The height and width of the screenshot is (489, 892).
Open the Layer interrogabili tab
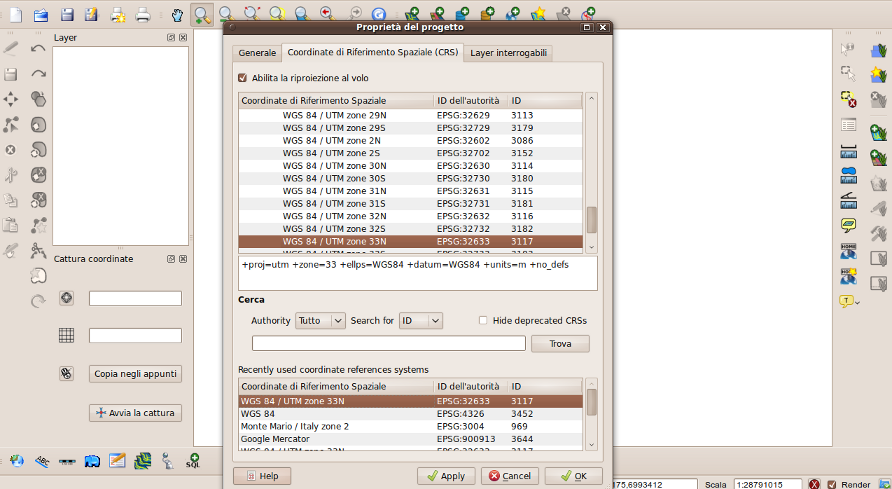coord(509,53)
